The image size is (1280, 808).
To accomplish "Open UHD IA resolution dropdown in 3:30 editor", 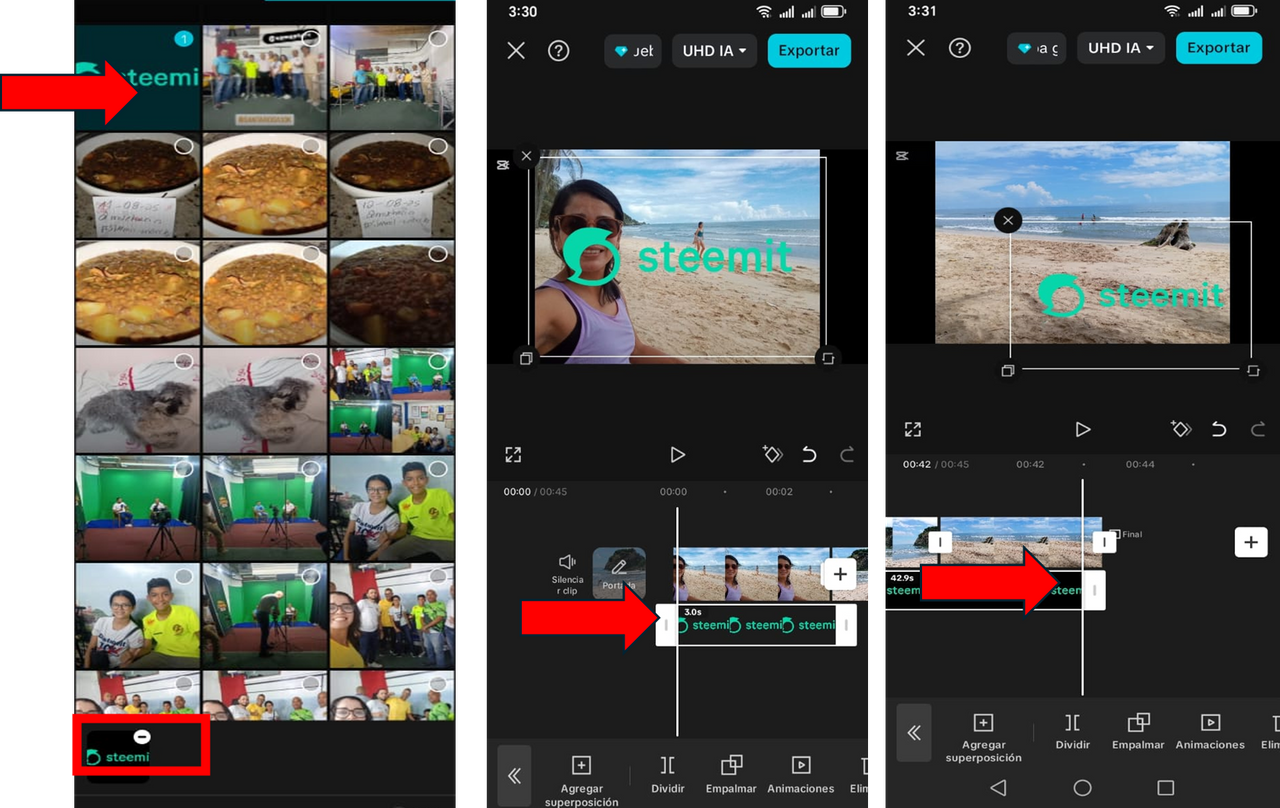I will tap(714, 51).
